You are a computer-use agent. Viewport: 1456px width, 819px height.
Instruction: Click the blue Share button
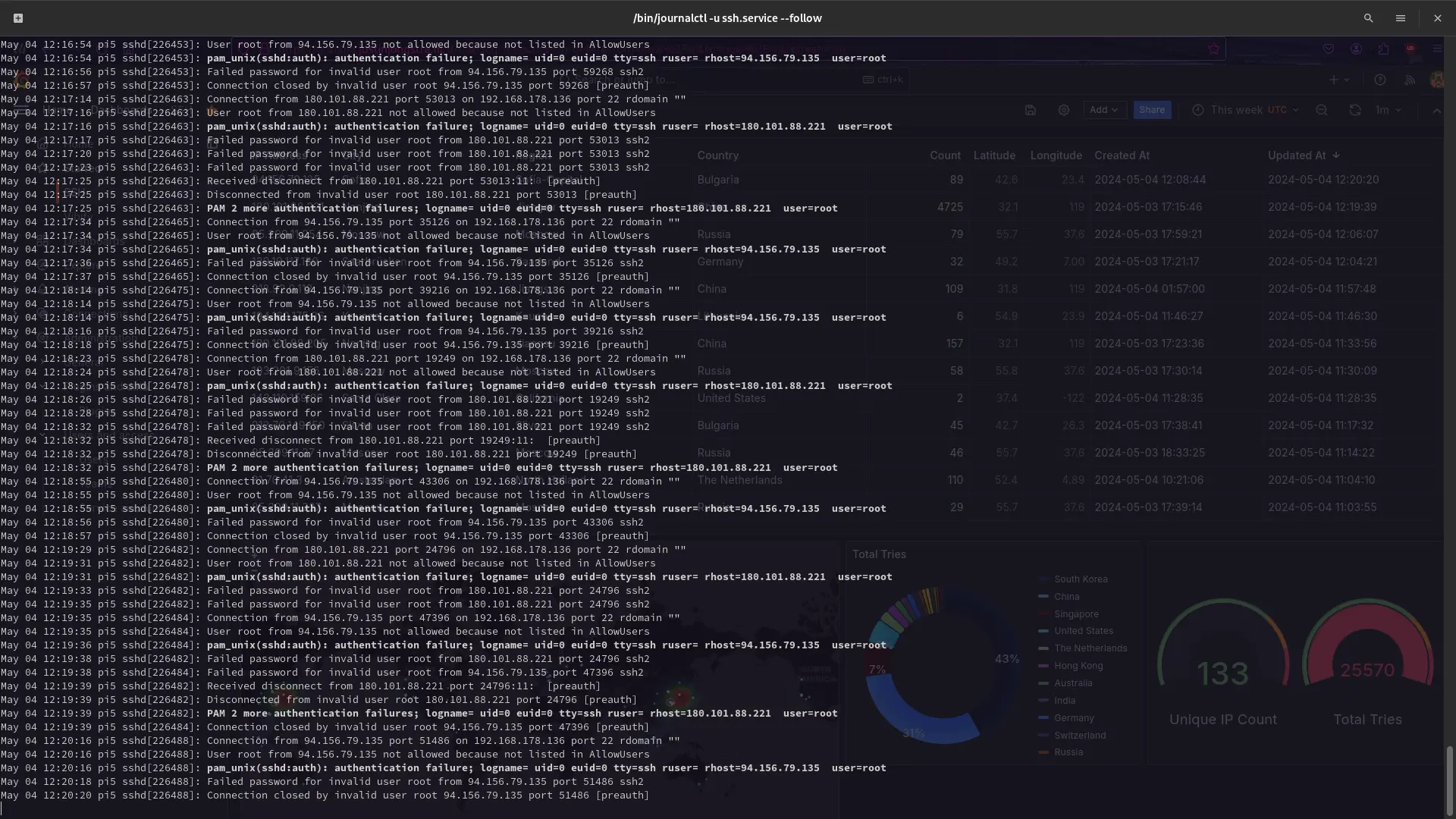(x=1151, y=110)
